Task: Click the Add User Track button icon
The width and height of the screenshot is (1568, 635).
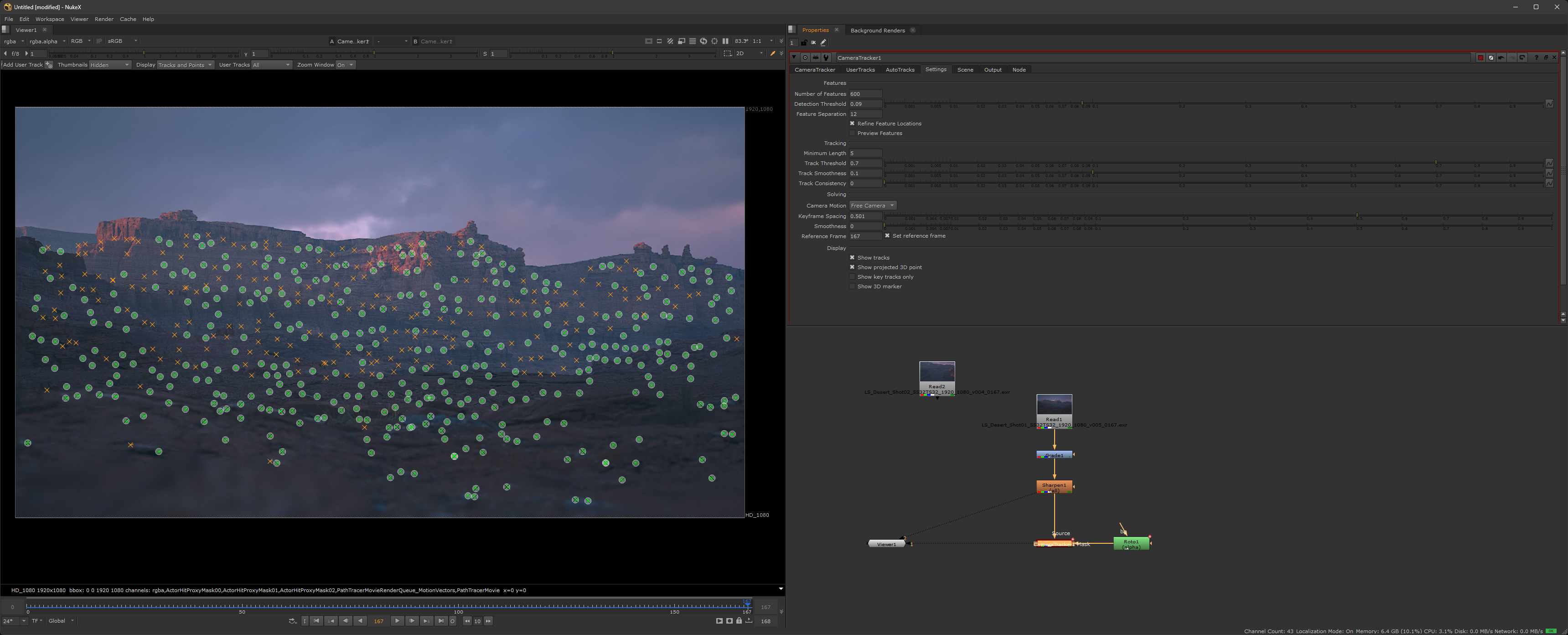Action: click(x=49, y=65)
